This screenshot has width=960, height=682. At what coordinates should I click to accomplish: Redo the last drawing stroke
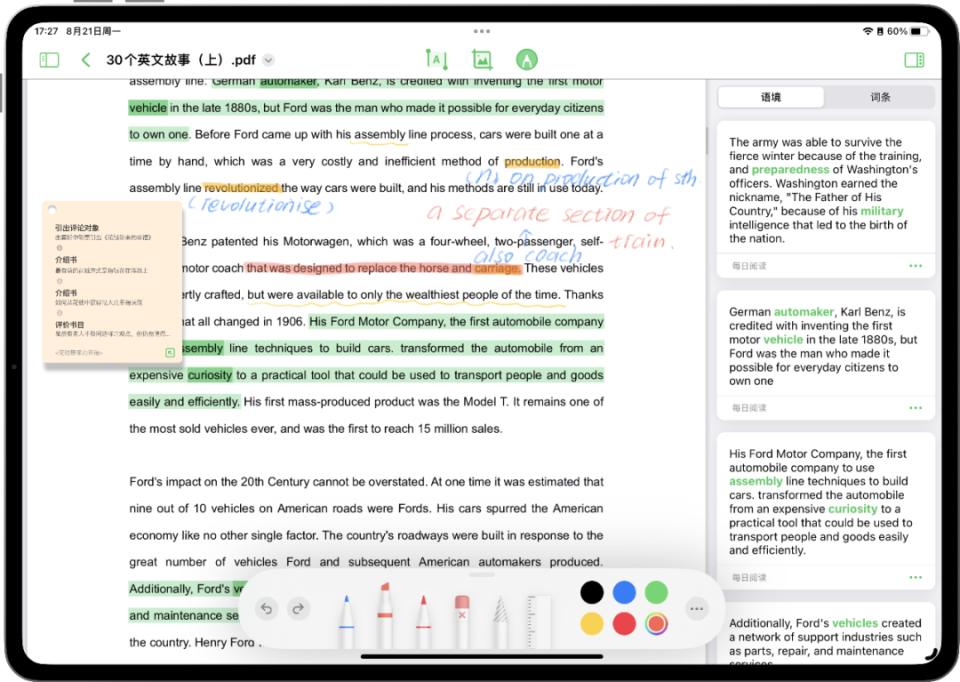coord(298,609)
